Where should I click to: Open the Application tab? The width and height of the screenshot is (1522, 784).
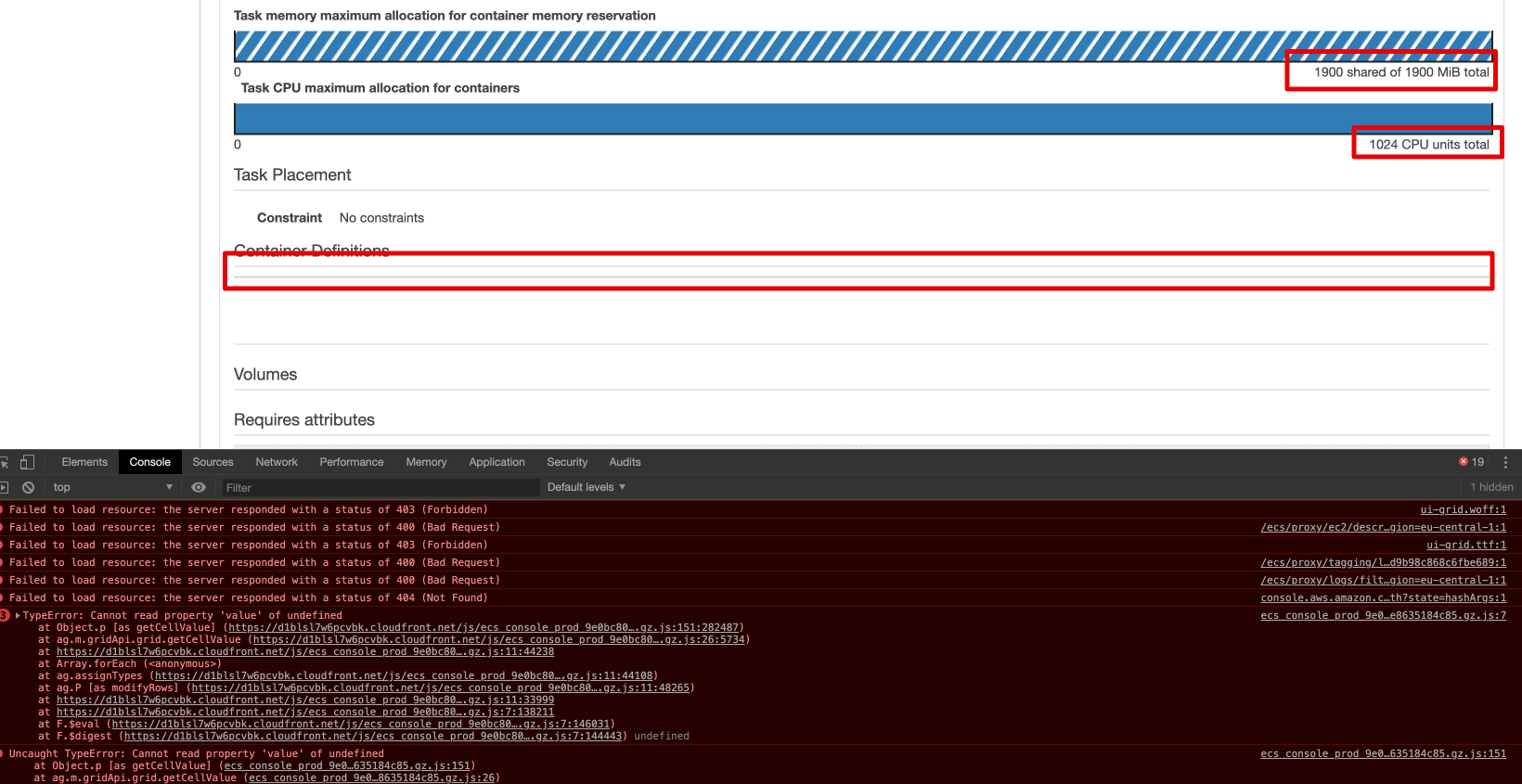(497, 462)
